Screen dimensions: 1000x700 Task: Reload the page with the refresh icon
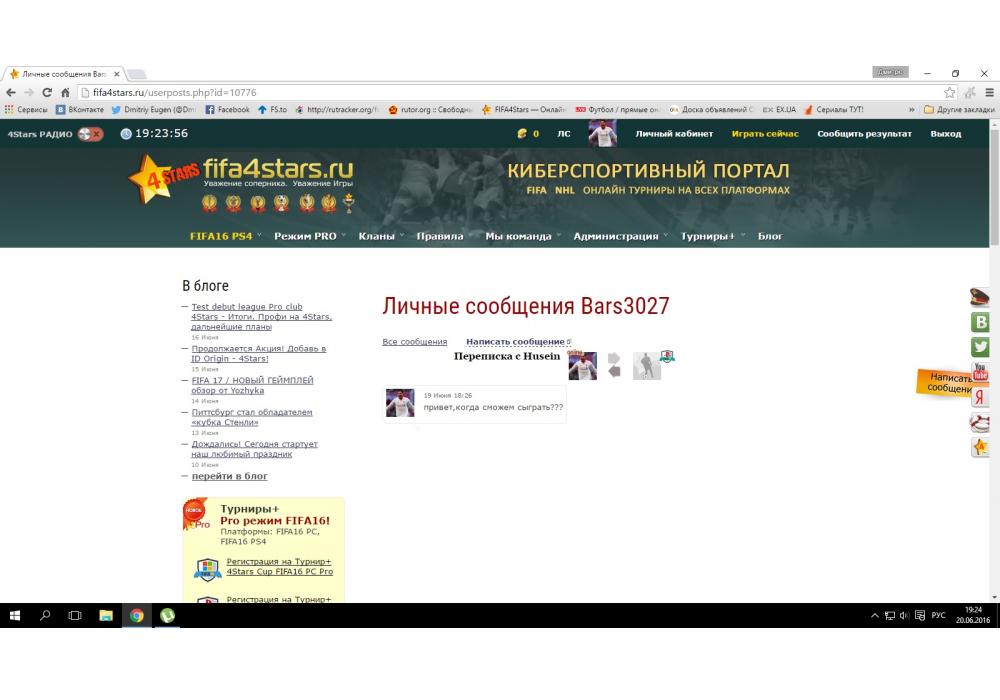(47, 92)
